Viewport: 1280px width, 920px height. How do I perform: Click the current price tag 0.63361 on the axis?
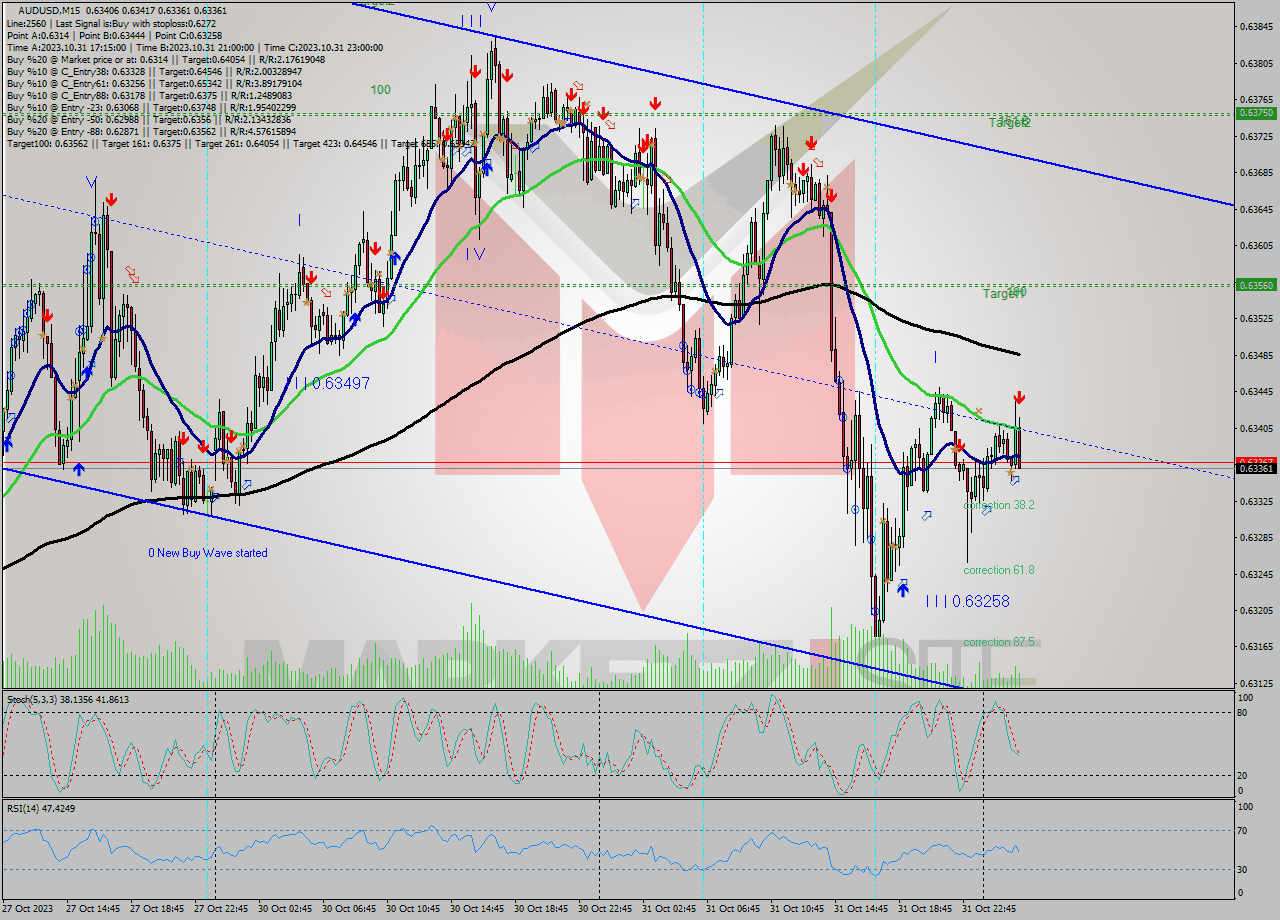click(x=1255, y=463)
